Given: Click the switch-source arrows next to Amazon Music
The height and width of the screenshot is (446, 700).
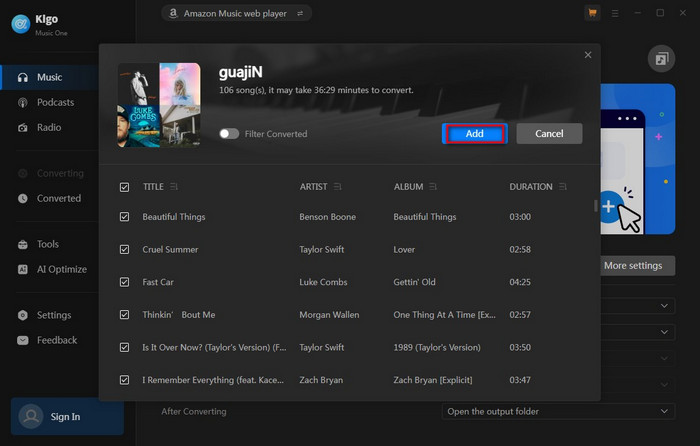Looking at the screenshot, I should pyautogui.click(x=300, y=13).
